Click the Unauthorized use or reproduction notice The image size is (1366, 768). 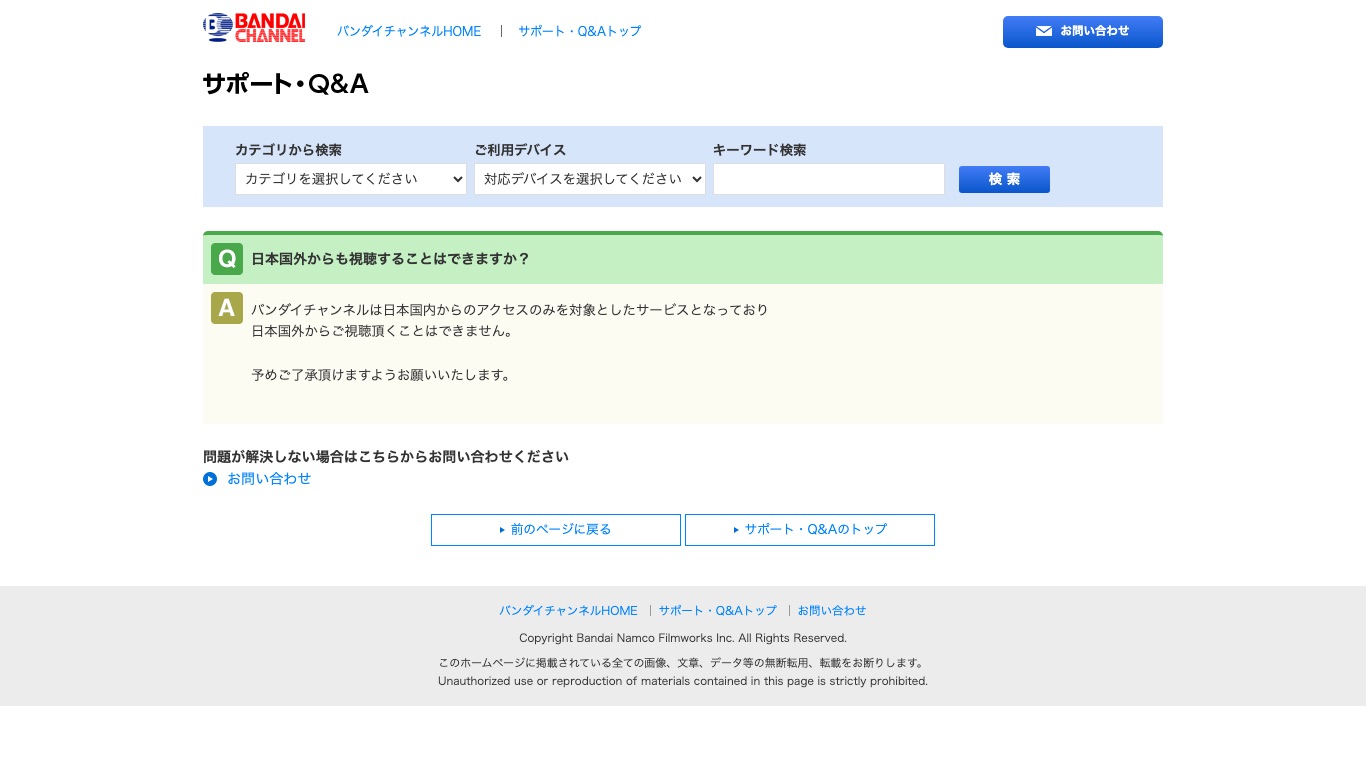point(683,681)
